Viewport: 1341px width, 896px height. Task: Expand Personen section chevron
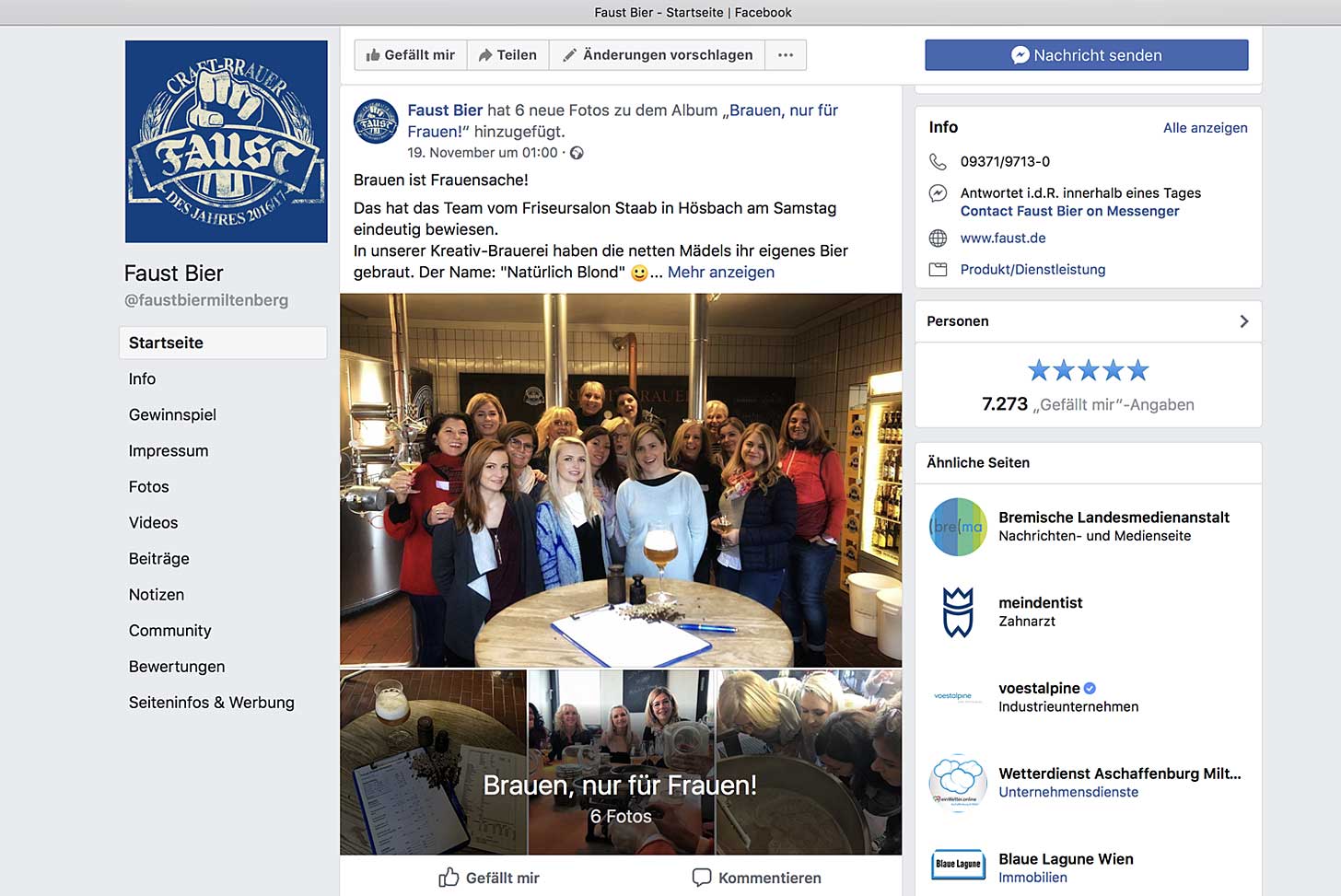coord(1243,321)
